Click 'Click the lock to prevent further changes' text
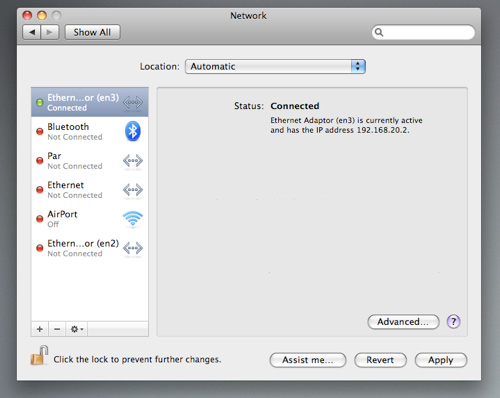This screenshot has width=500, height=398. point(137,359)
